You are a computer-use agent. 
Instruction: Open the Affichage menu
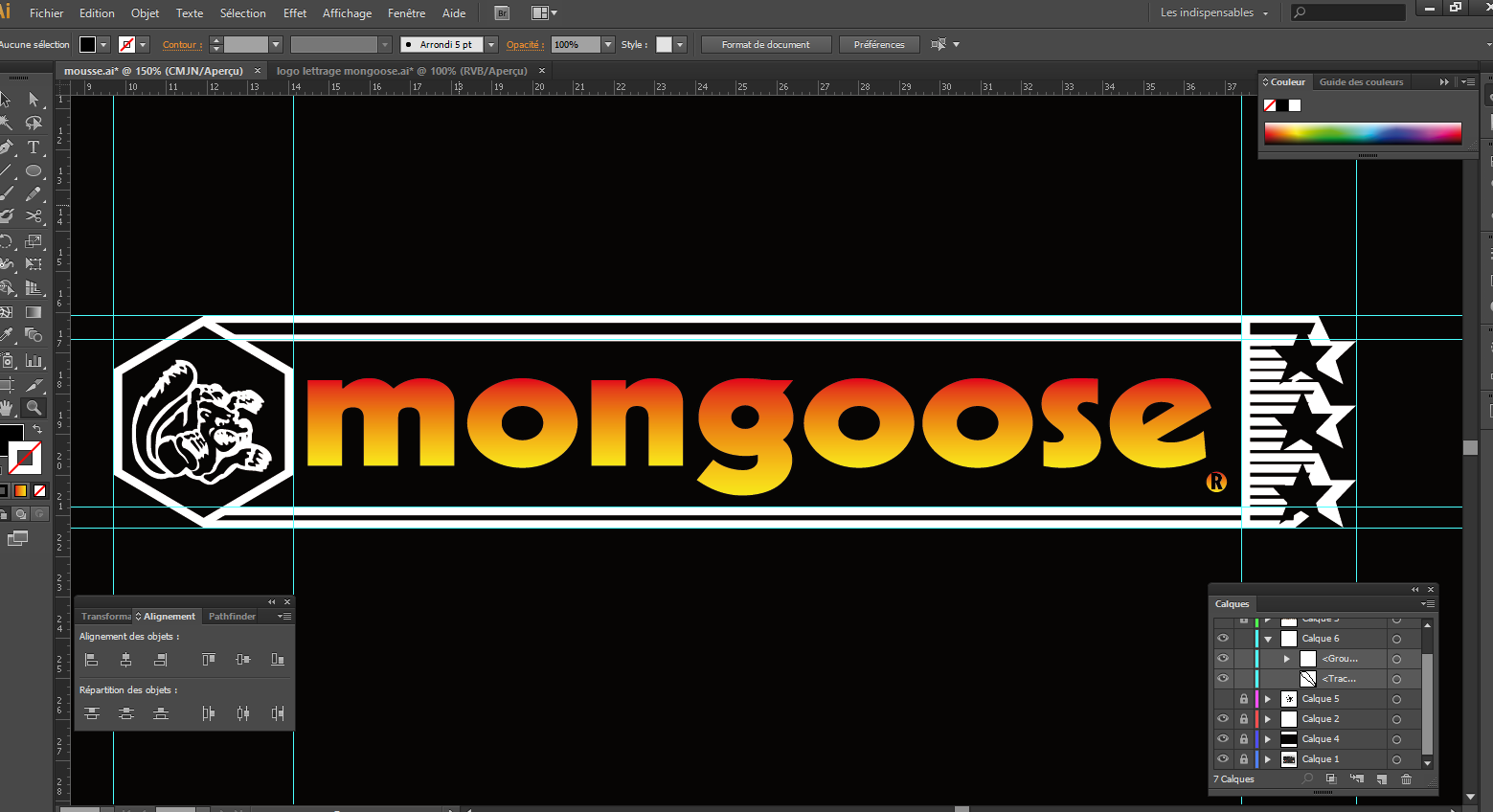pyautogui.click(x=347, y=13)
